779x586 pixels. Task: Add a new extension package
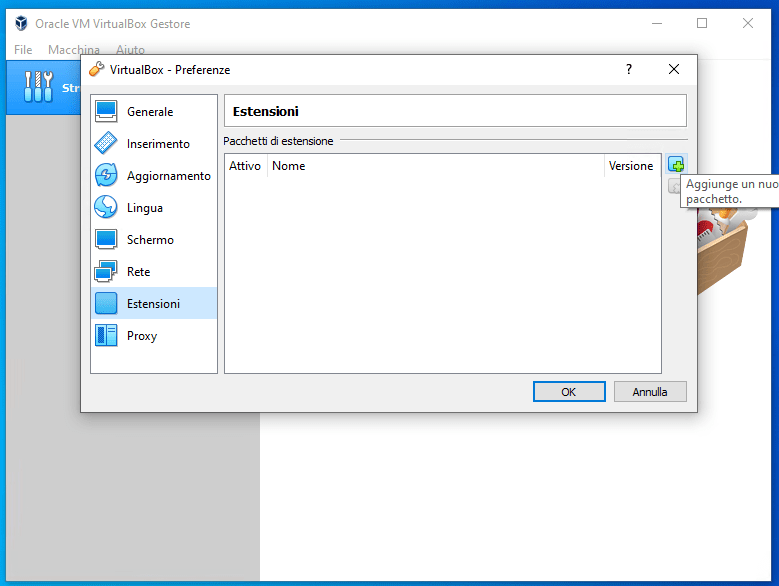click(677, 165)
